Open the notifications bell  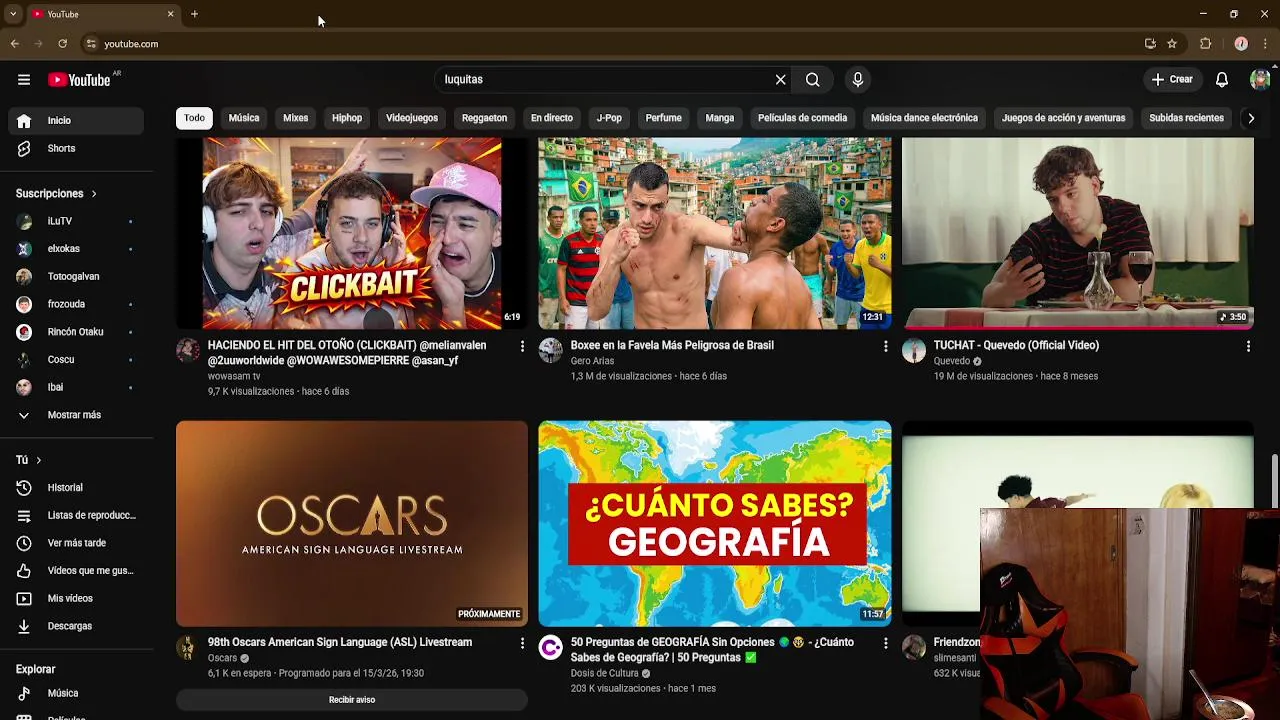(1222, 80)
